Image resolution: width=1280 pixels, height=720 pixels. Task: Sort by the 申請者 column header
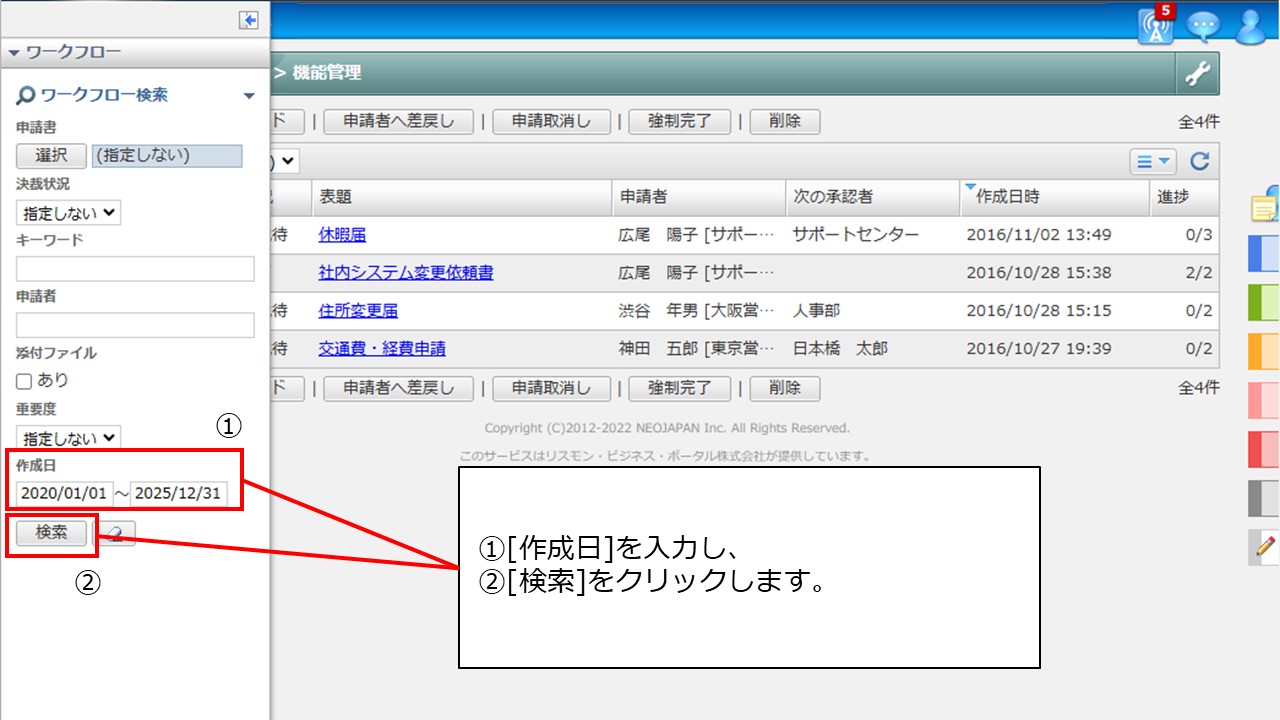[643, 197]
